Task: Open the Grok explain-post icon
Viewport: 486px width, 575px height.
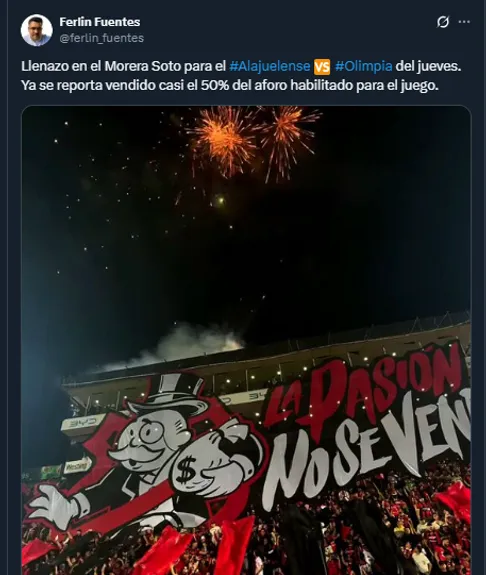Action: coord(443,22)
